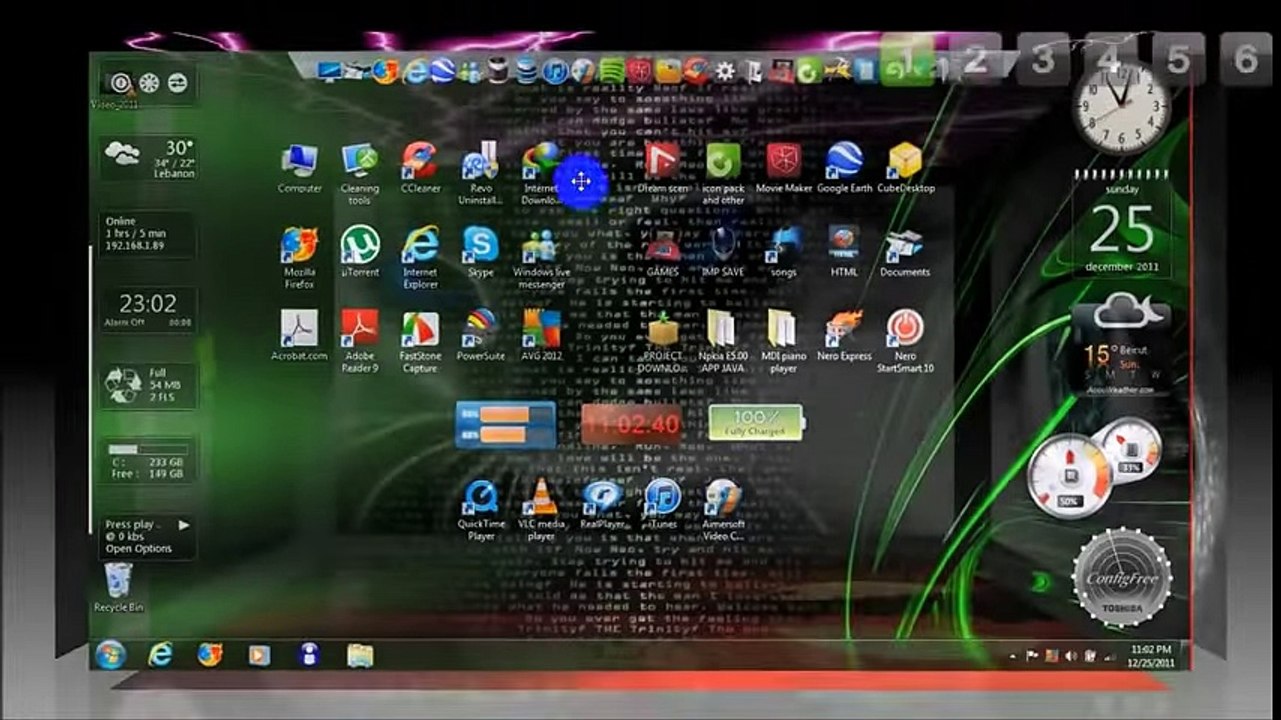Click the analog clock gadget
The height and width of the screenshot is (720, 1281).
click(x=1121, y=105)
